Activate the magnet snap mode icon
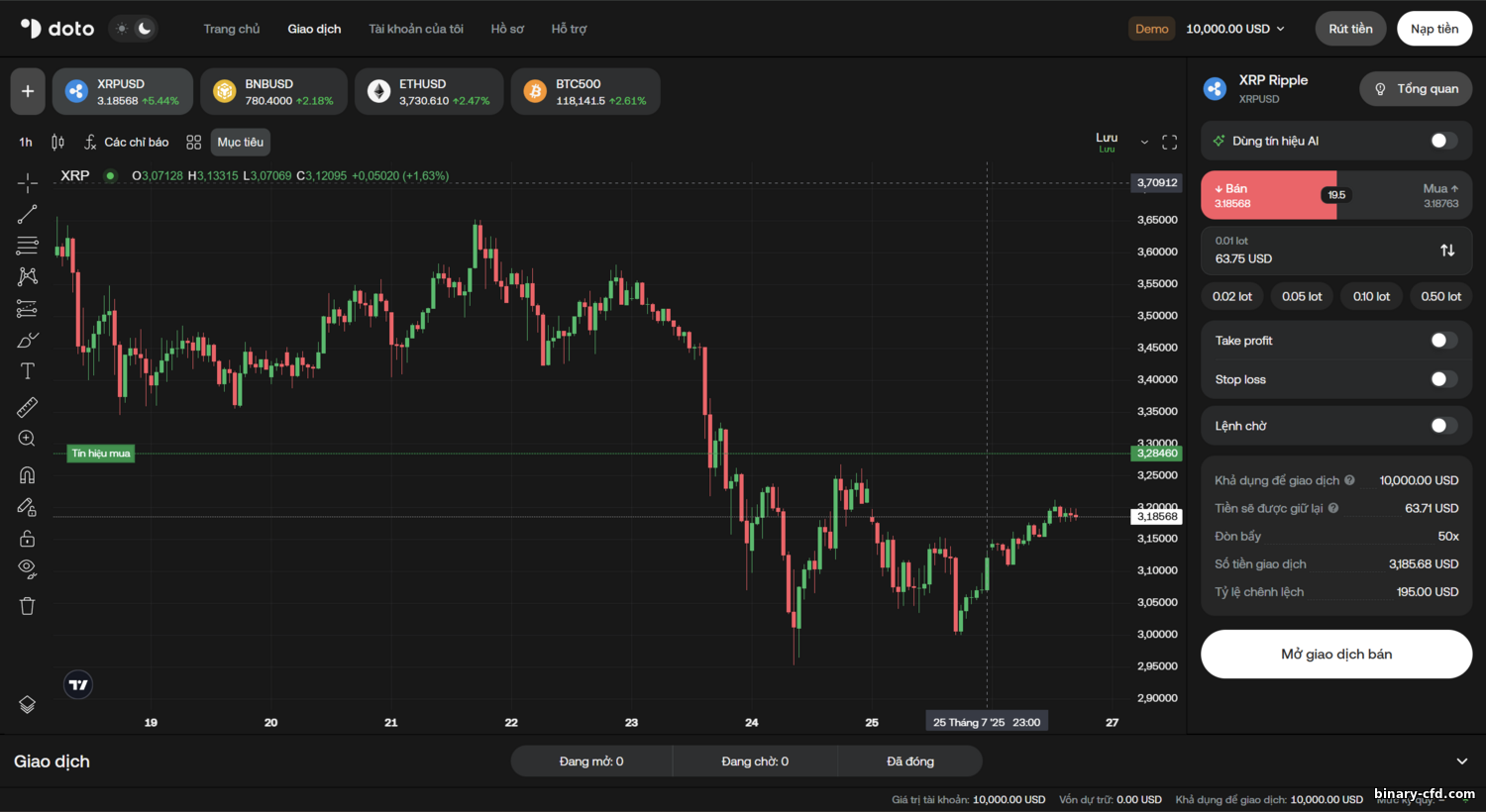This screenshot has width=1486, height=812. pyautogui.click(x=28, y=475)
